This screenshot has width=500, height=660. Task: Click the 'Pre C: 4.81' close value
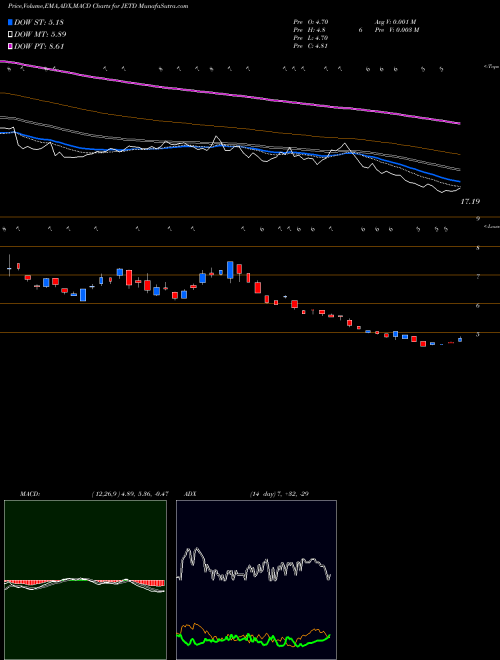pyautogui.click(x=311, y=46)
